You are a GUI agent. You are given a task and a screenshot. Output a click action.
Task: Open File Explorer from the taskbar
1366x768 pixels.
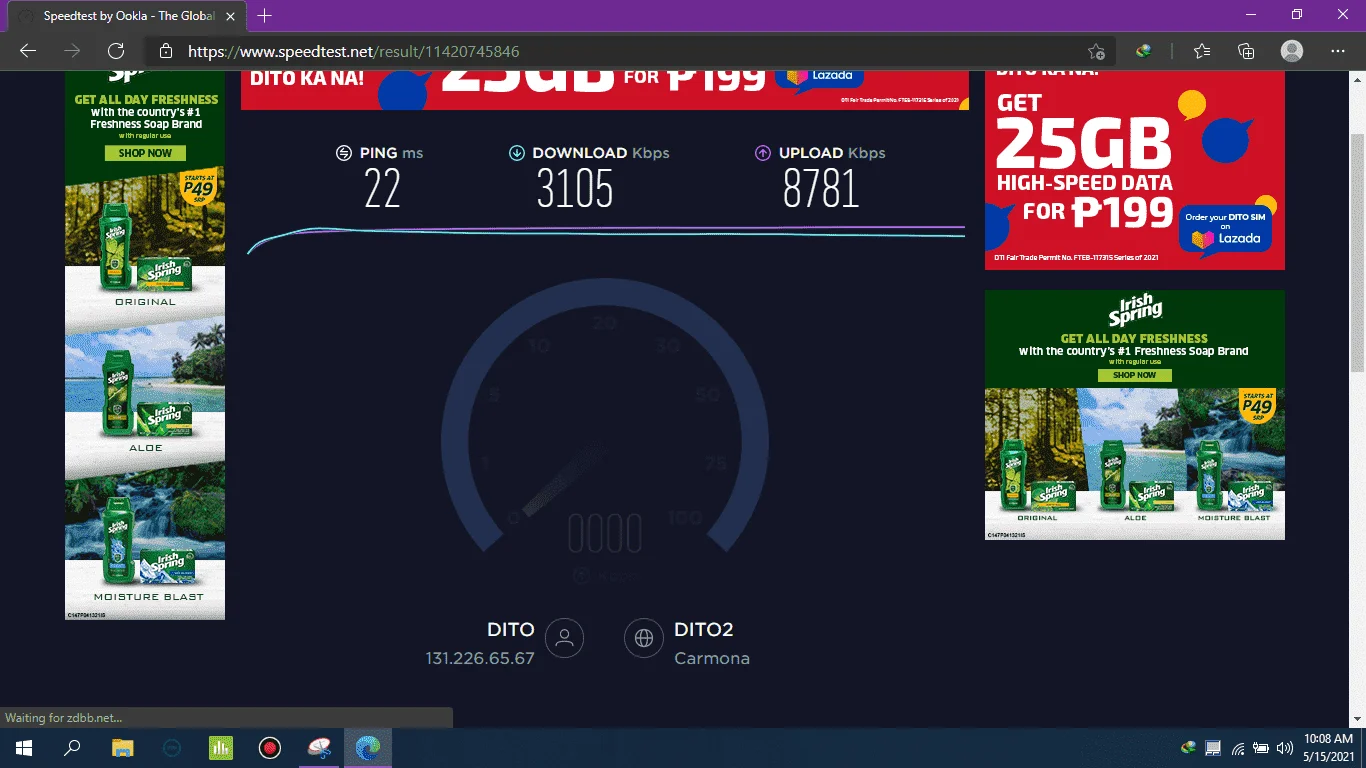(x=122, y=748)
